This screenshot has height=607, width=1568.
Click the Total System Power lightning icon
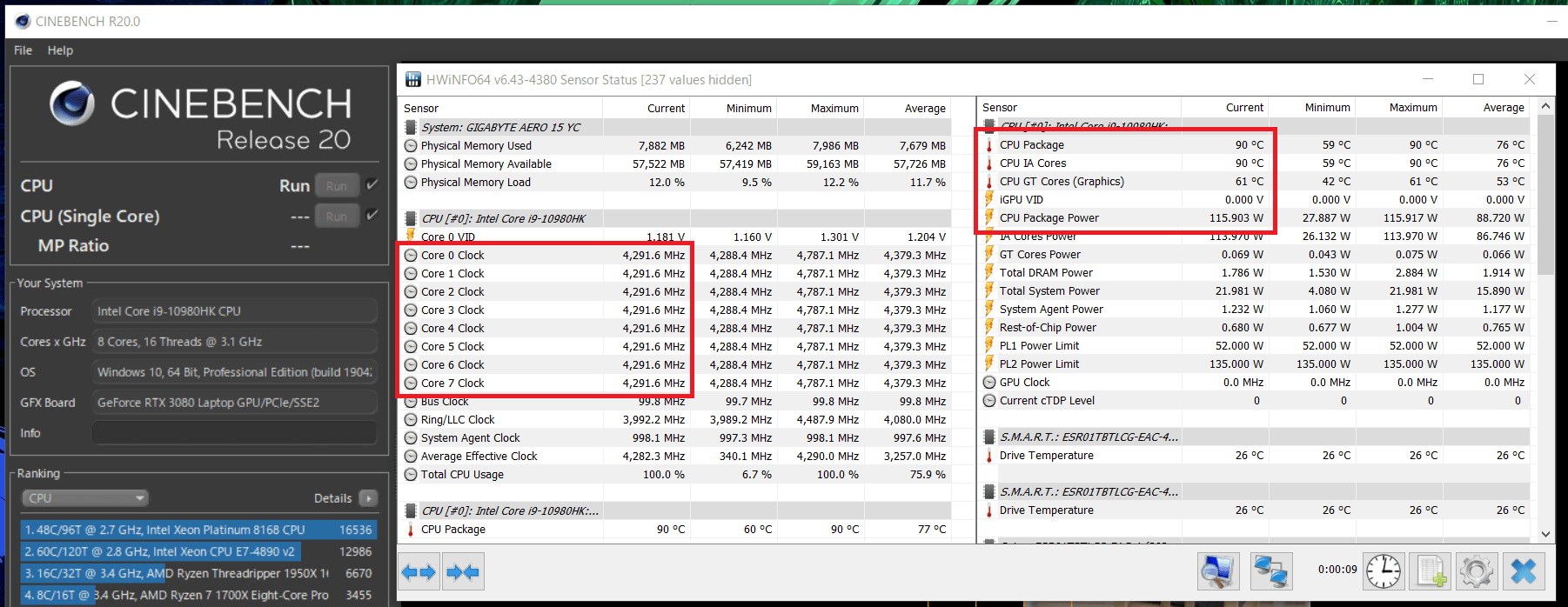tap(989, 291)
